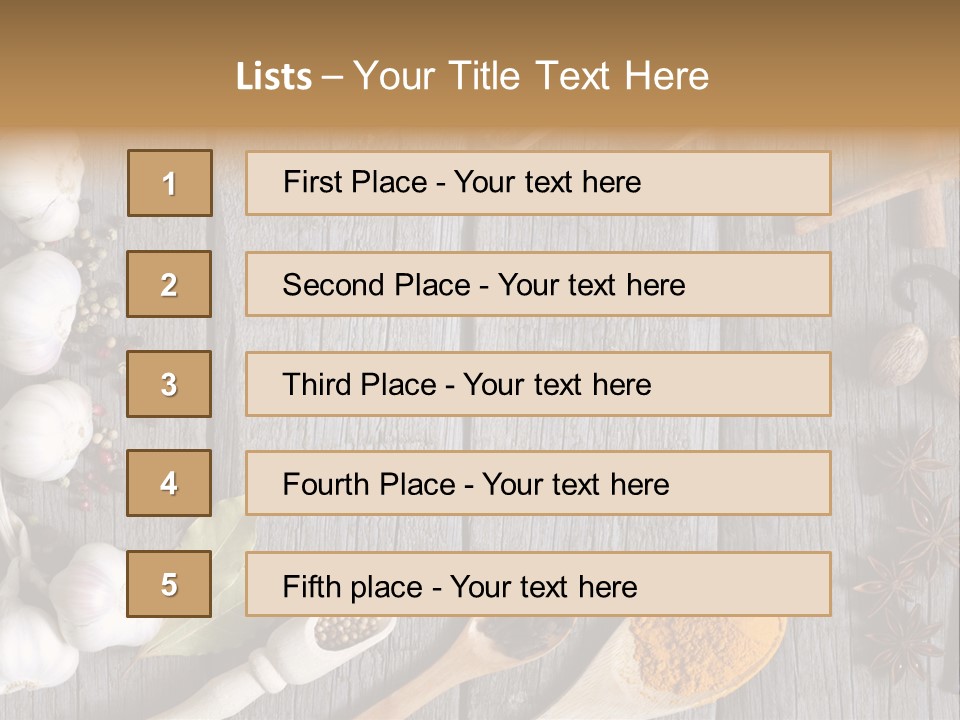Screen dimensions: 960x720
Task: Click the 'Fifth place - Your text here' box
Action: 538,583
